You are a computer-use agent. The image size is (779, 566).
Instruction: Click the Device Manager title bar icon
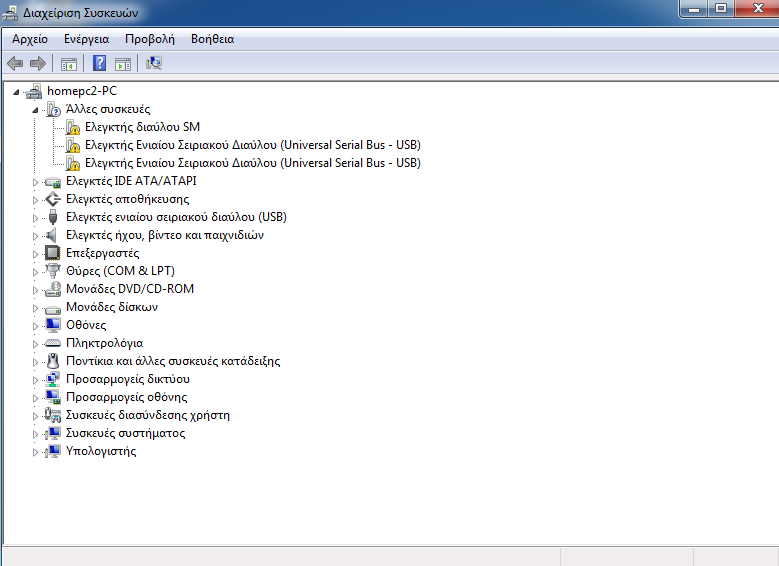coord(10,13)
